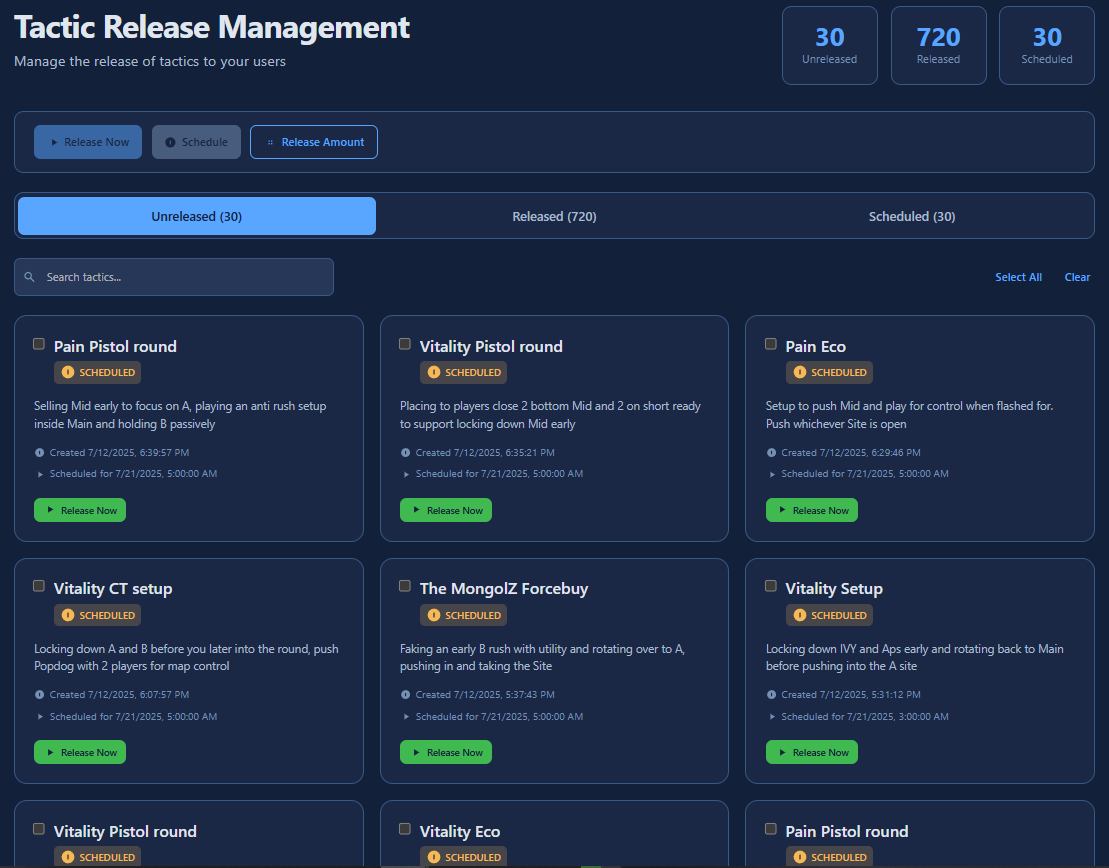The image size is (1109, 868).
Task: Check The MongolZ Forcebuy tactic
Action: (405, 586)
